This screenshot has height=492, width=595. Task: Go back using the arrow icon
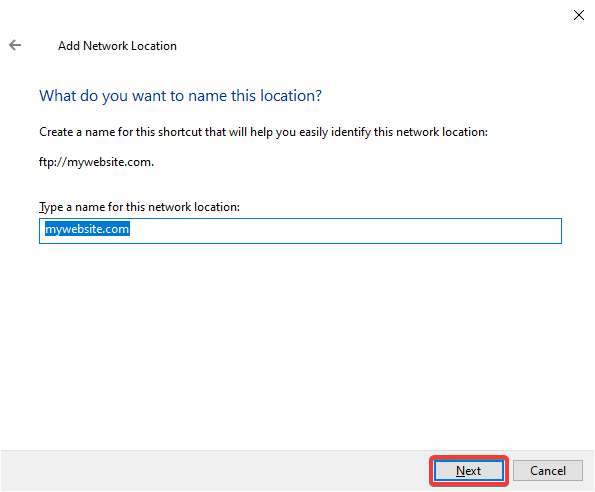tap(15, 45)
